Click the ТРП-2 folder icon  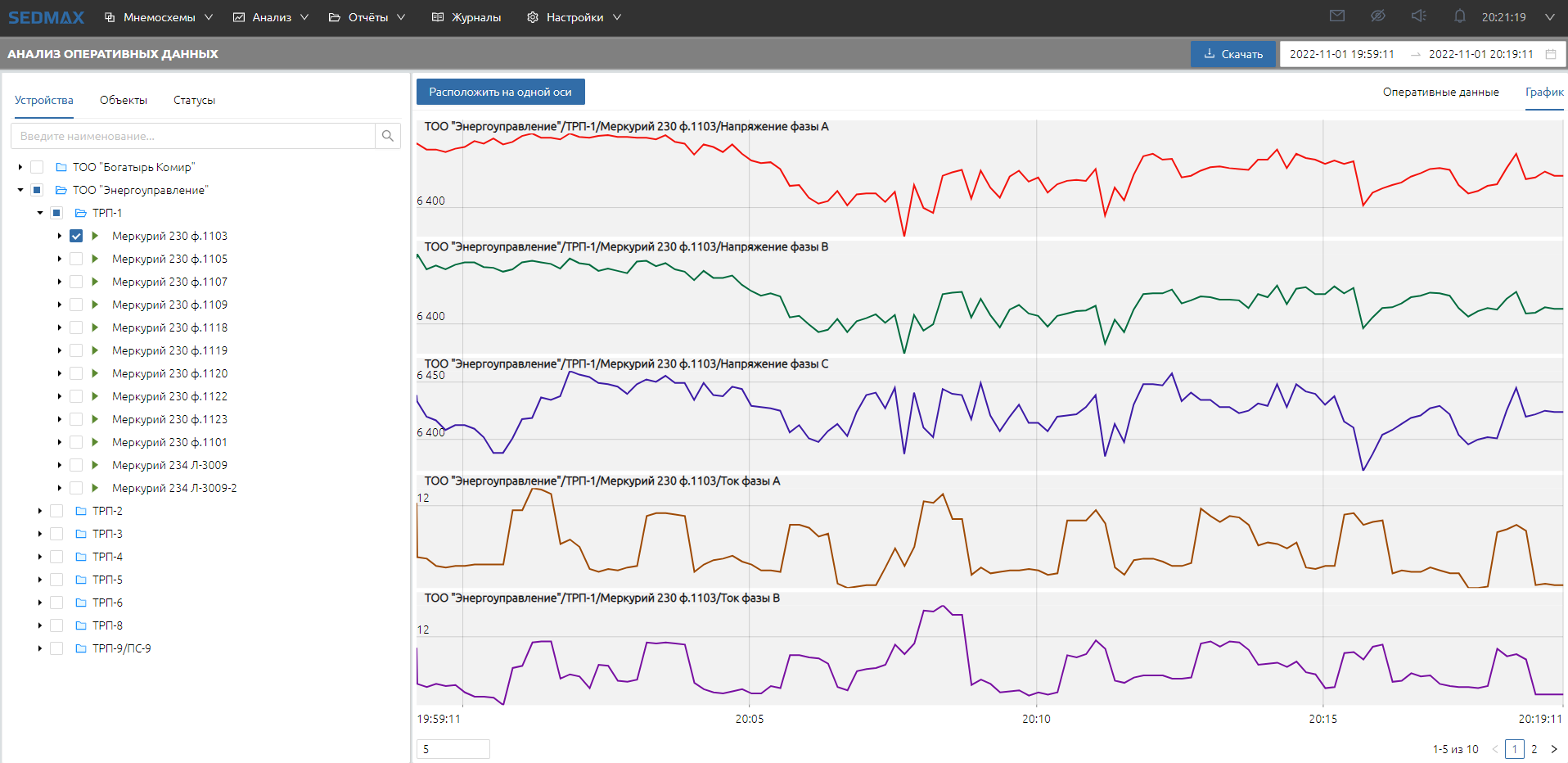pos(81,511)
